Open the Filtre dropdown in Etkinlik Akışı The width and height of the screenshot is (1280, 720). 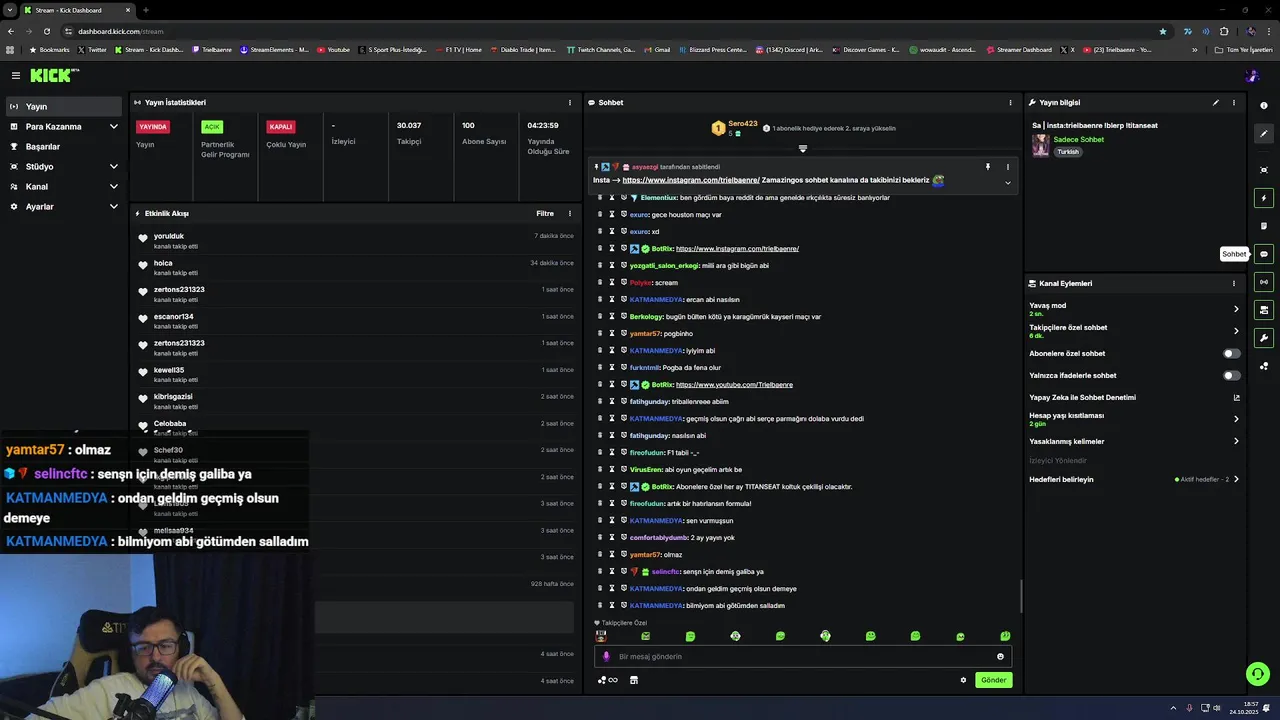click(x=545, y=213)
